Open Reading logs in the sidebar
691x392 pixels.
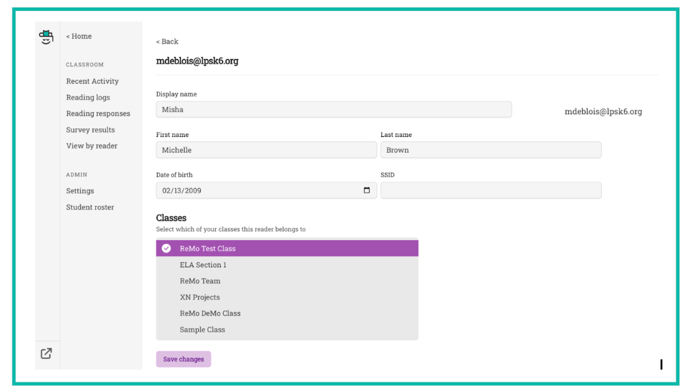pyautogui.click(x=88, y=97)
